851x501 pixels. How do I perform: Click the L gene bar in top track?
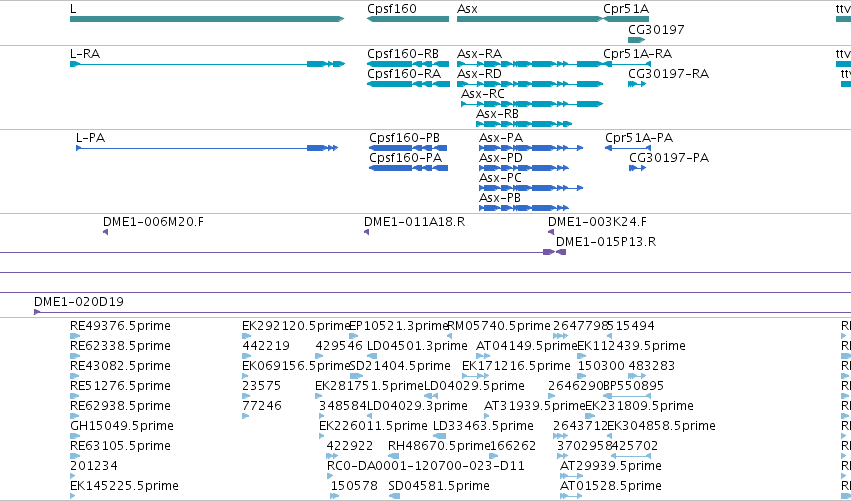[207, 19]
